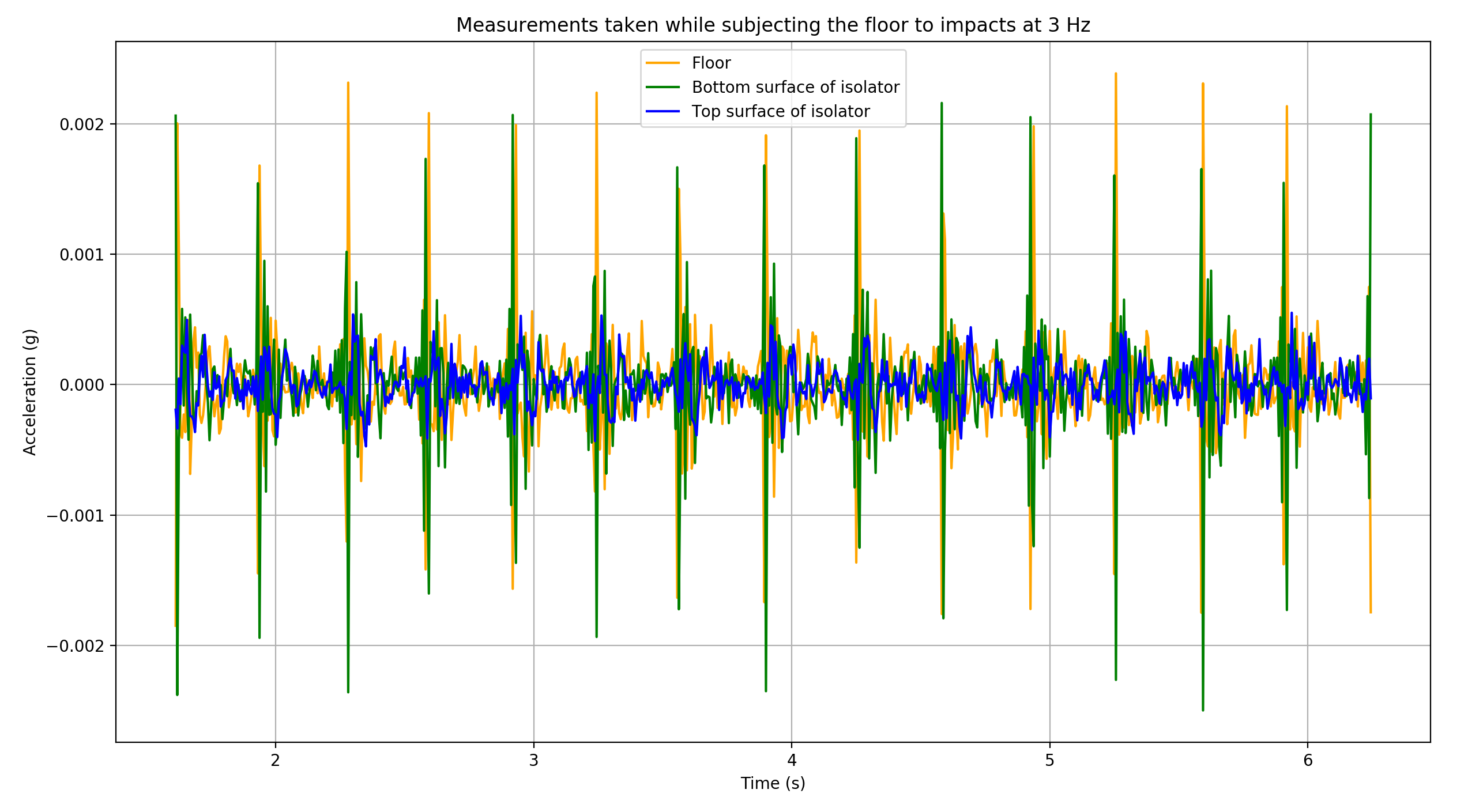Click the x-axis tick label 4
Image resolution: width=1483 pixels, height=812 pixels.
point(792,760)
